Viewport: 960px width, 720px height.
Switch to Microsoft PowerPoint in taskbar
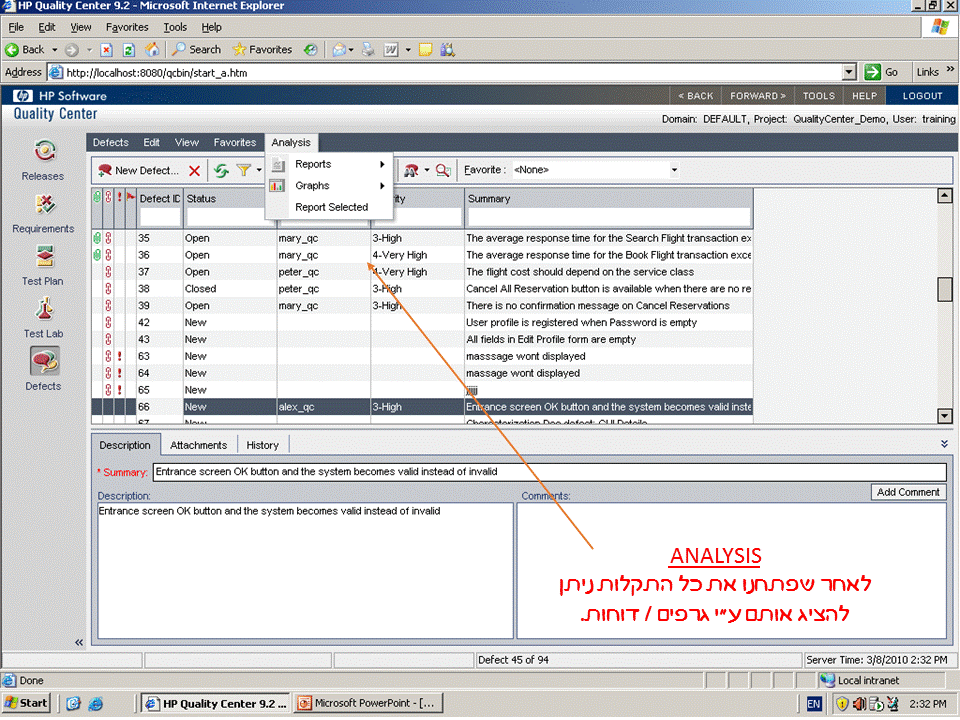coord(369,704)
